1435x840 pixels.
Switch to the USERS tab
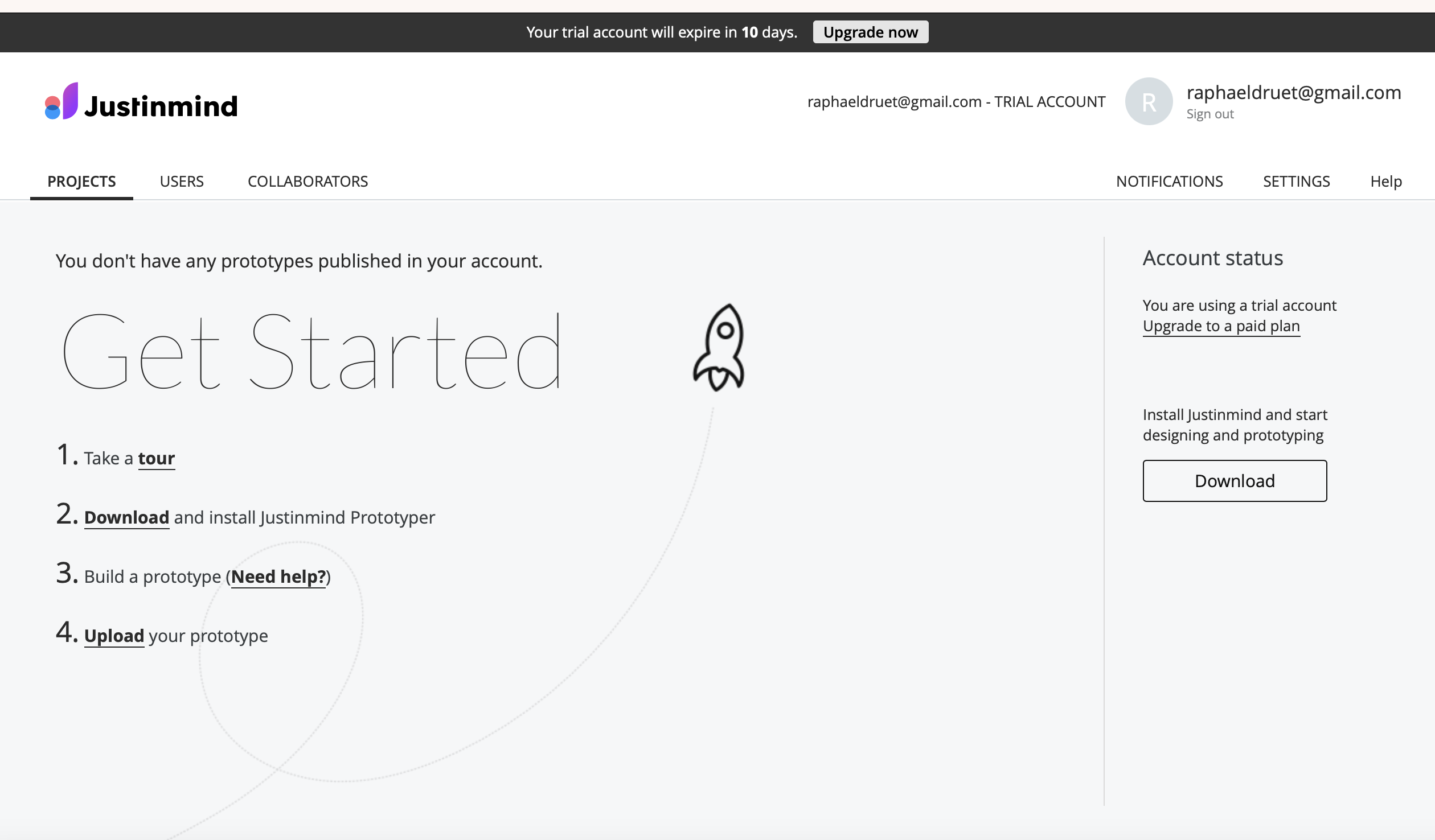point(182,182)
